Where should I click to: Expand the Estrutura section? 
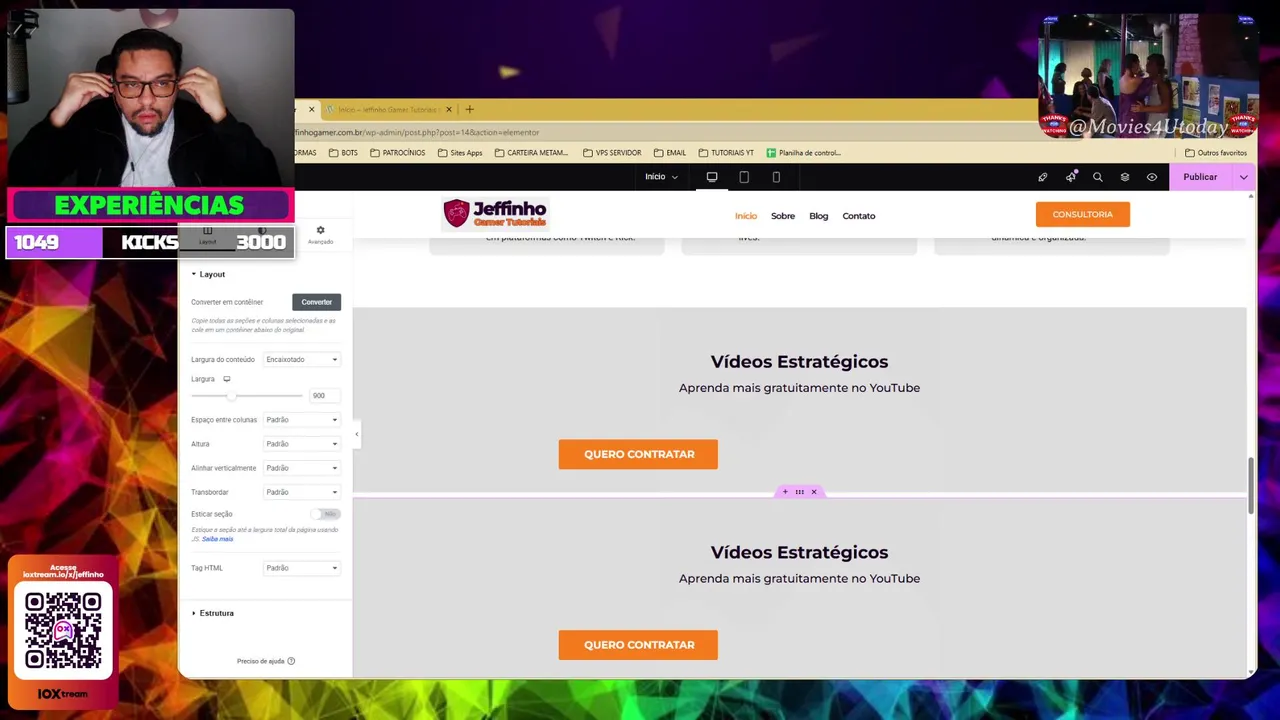coord(212,613)
